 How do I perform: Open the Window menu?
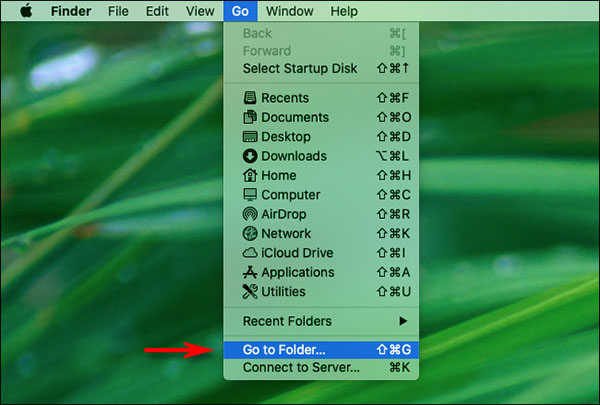[x=290, y=11]
